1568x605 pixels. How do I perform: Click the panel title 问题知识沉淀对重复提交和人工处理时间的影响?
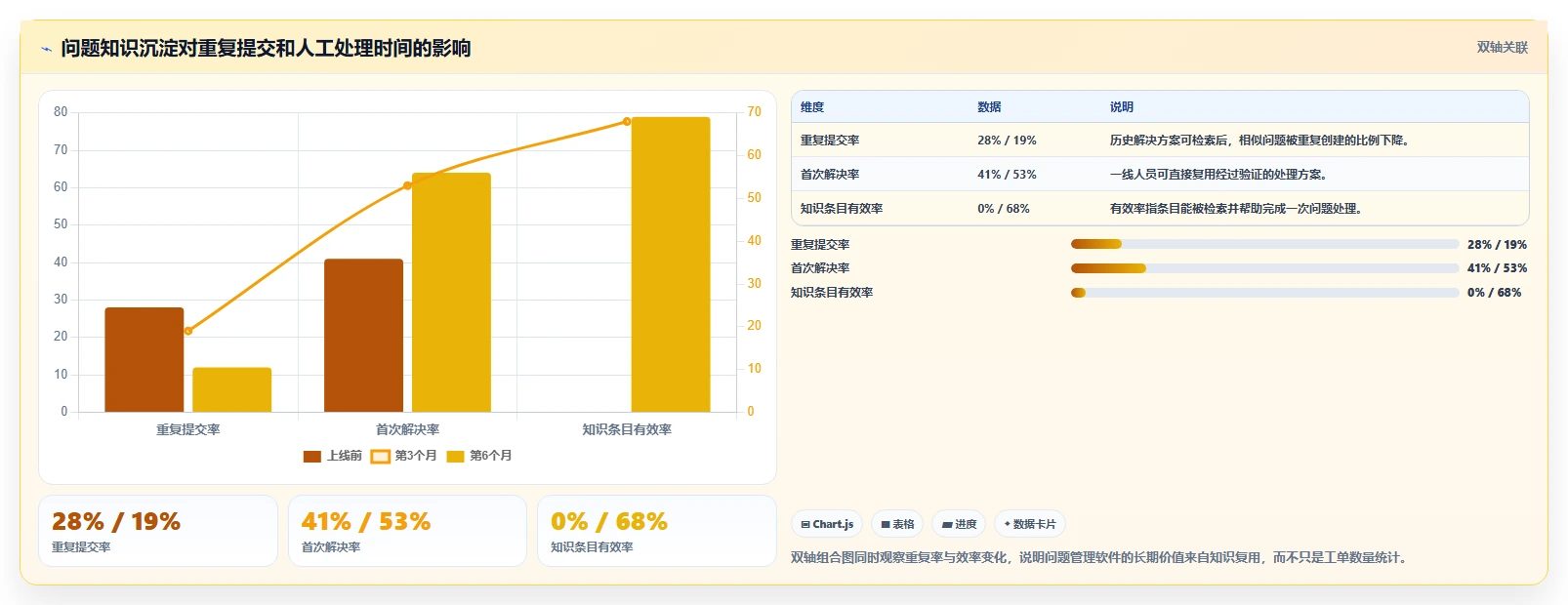click(x=266, y=48)
